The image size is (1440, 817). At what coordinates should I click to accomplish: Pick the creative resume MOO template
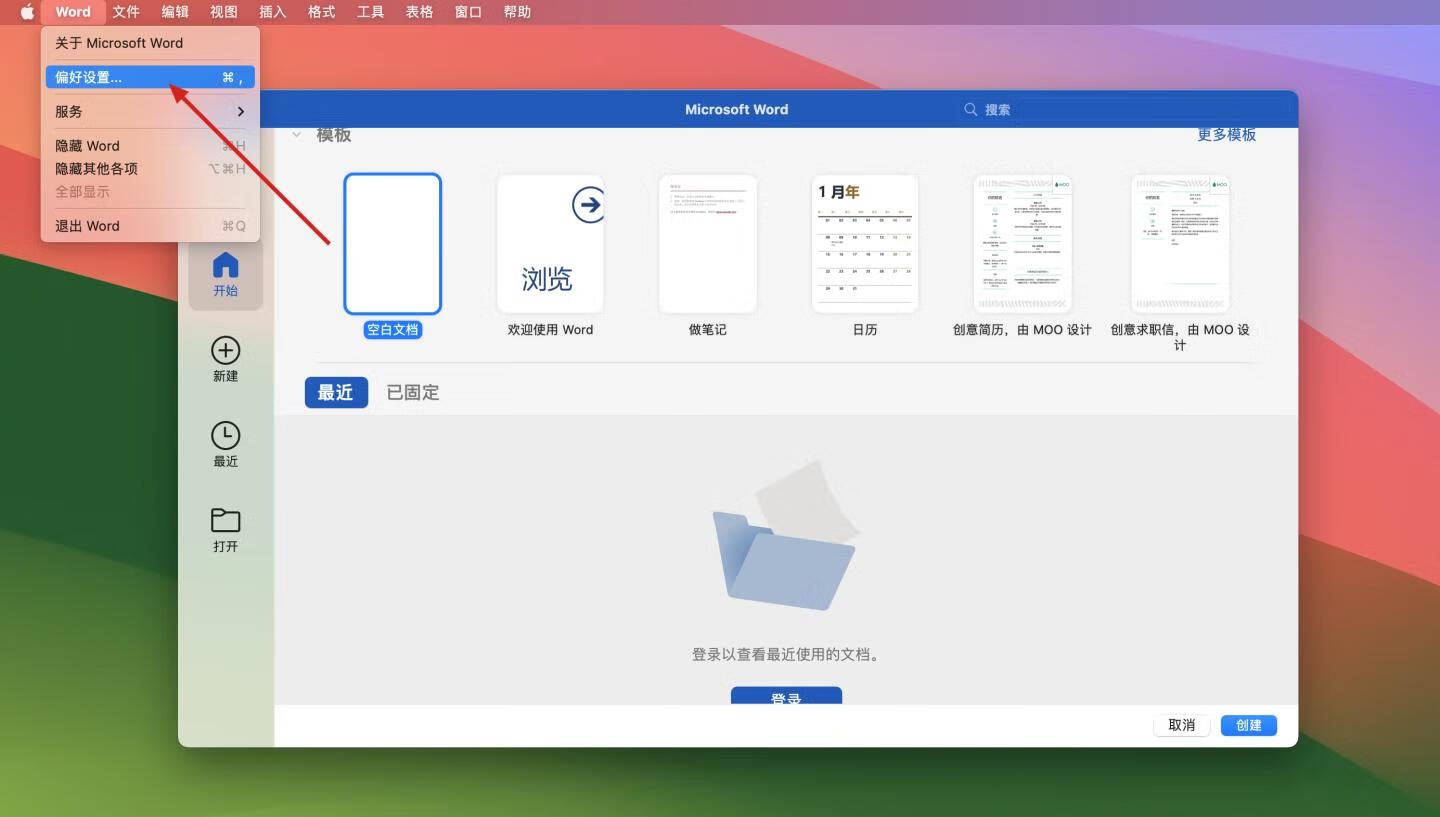pos(1022,244)
